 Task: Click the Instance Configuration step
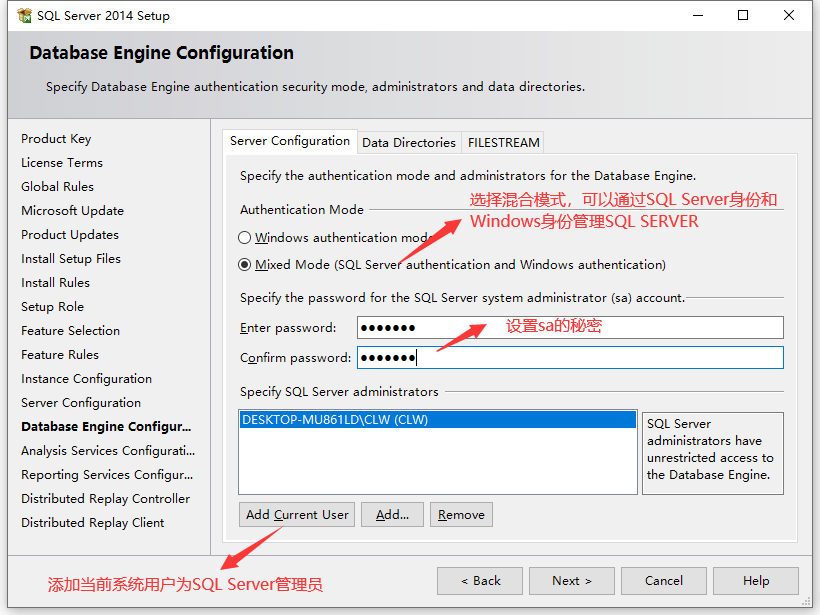pyautogui.click(x=87, y=379)
